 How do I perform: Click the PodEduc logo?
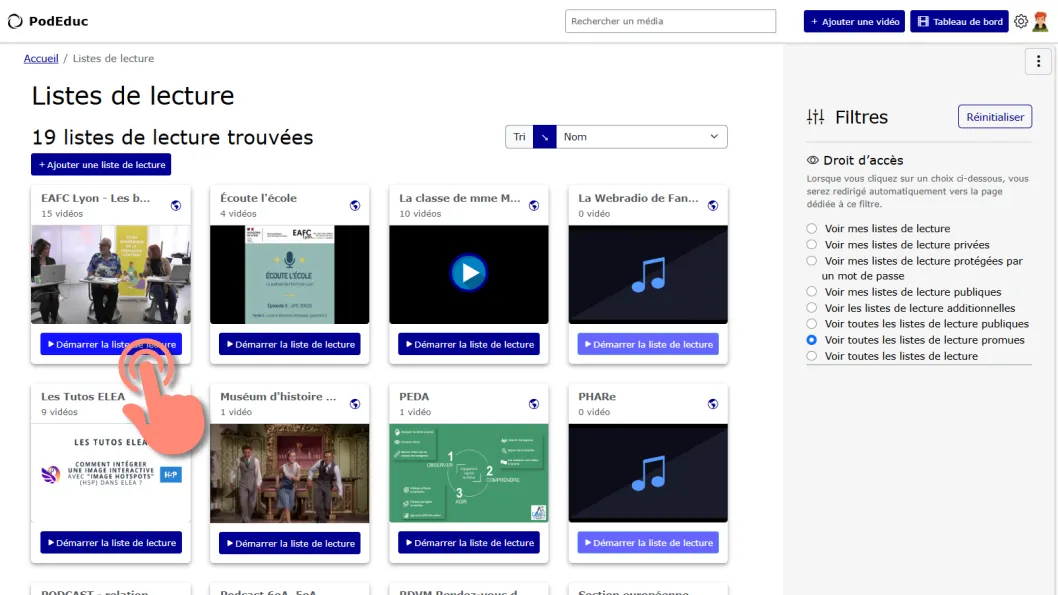pos(48,21)
